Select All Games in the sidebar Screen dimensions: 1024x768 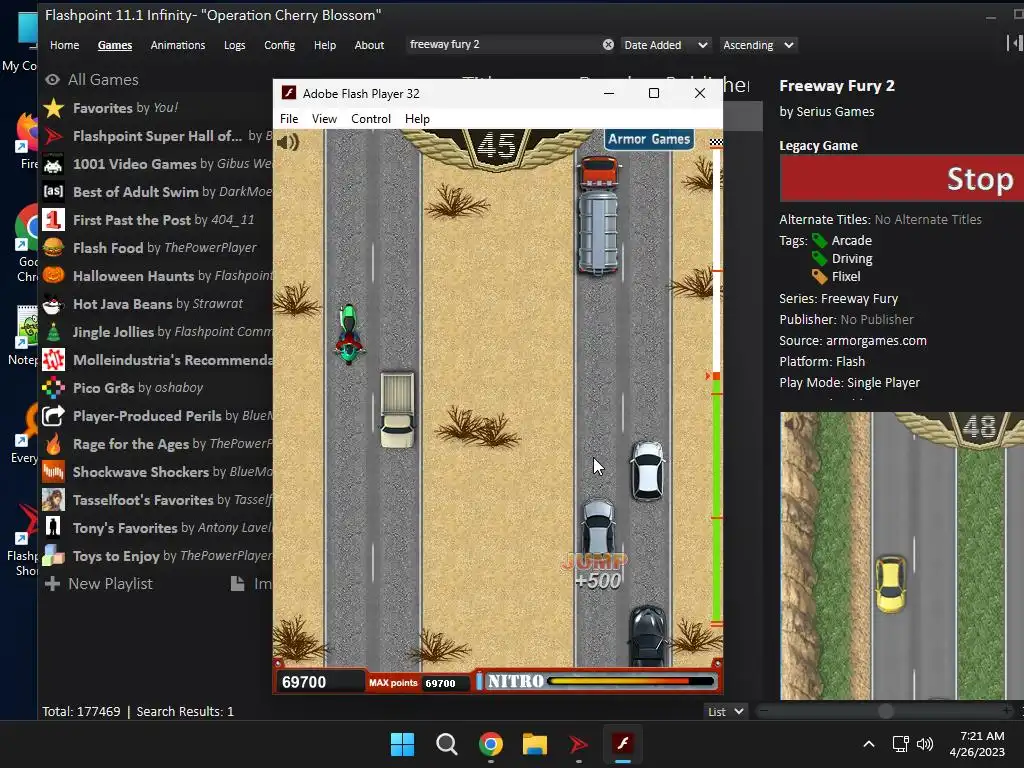(103, 80)
